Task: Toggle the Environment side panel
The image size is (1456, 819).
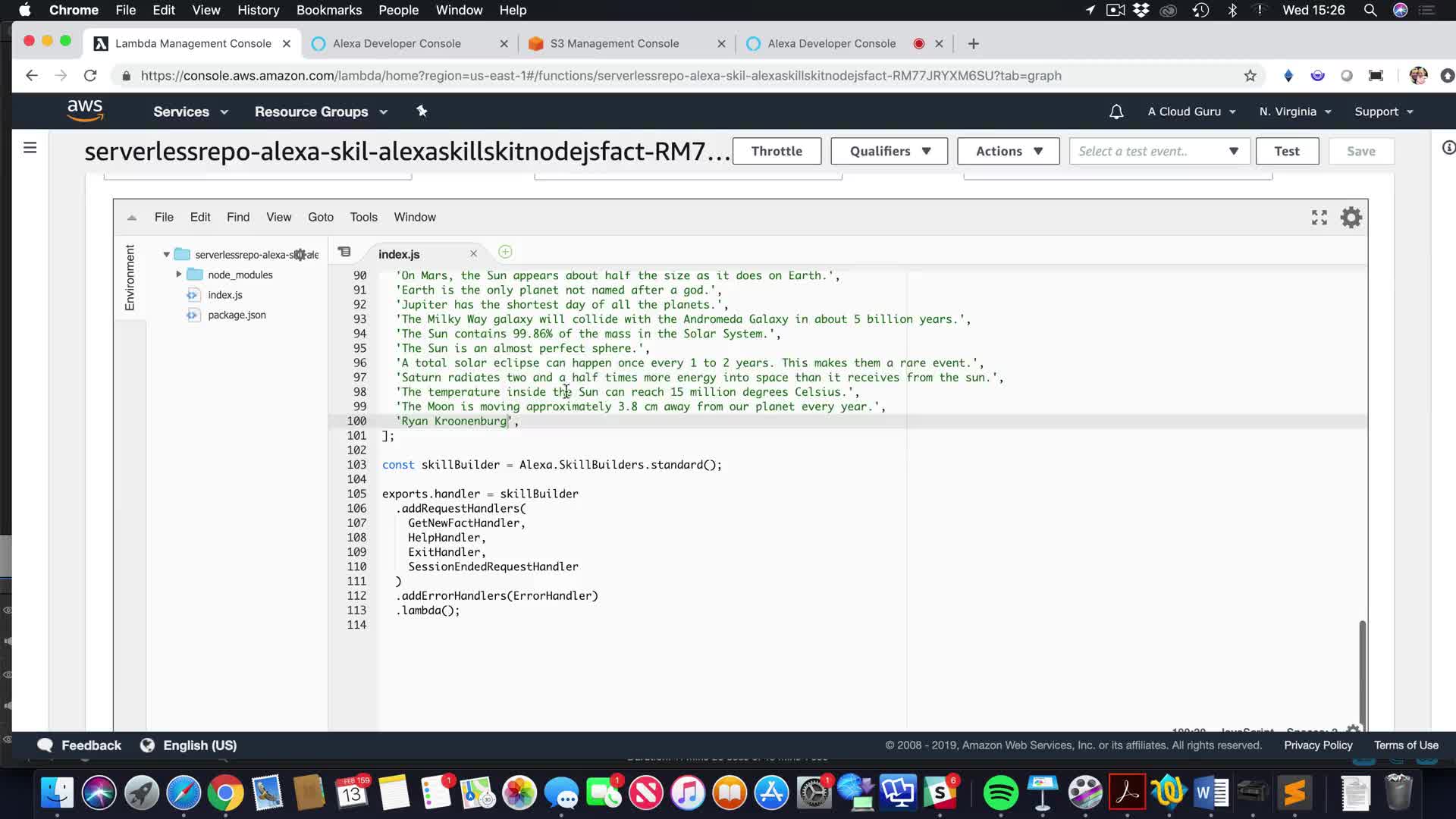Action: [130, 277]
